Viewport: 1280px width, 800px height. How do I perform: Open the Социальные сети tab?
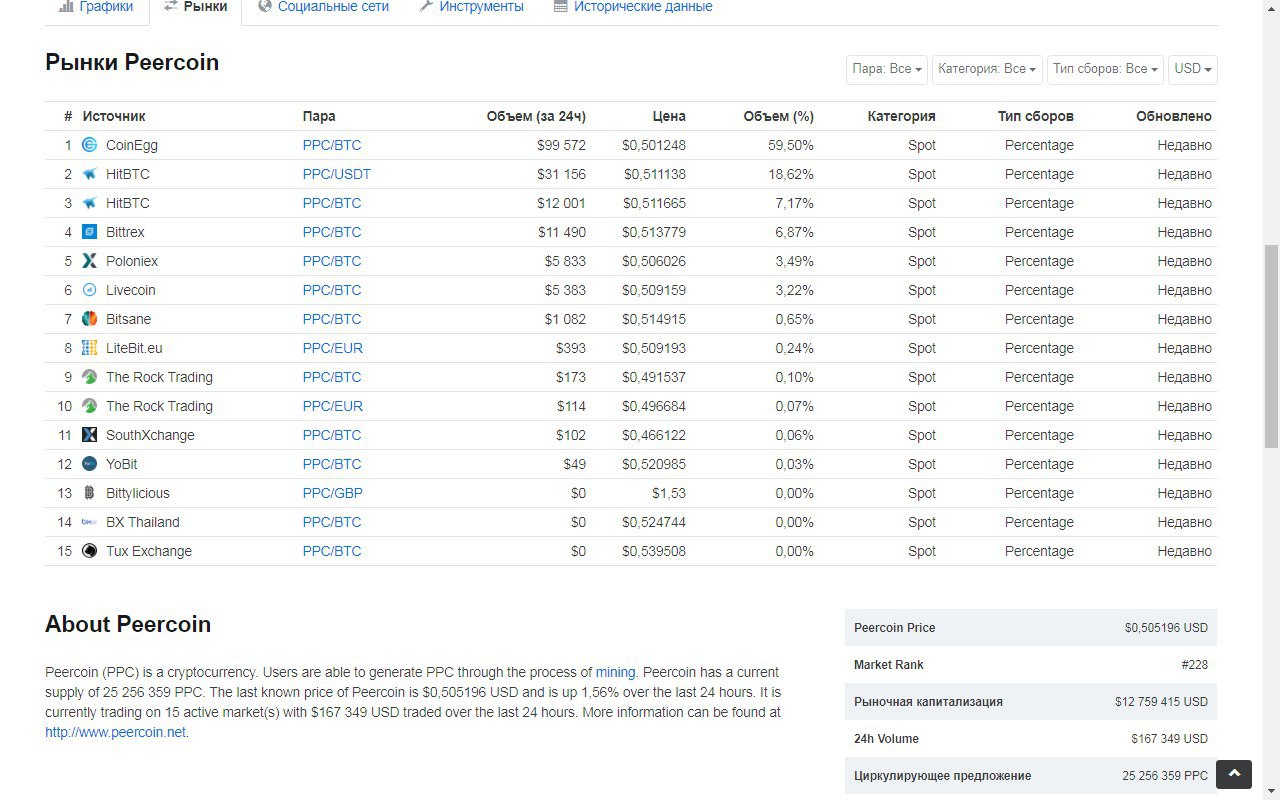[x=323, y=7]
